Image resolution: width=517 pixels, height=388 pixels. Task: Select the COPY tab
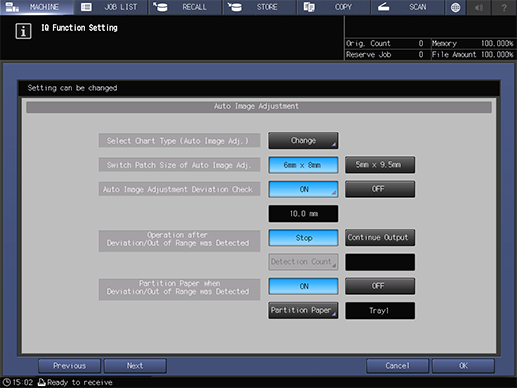coord(334,7)
